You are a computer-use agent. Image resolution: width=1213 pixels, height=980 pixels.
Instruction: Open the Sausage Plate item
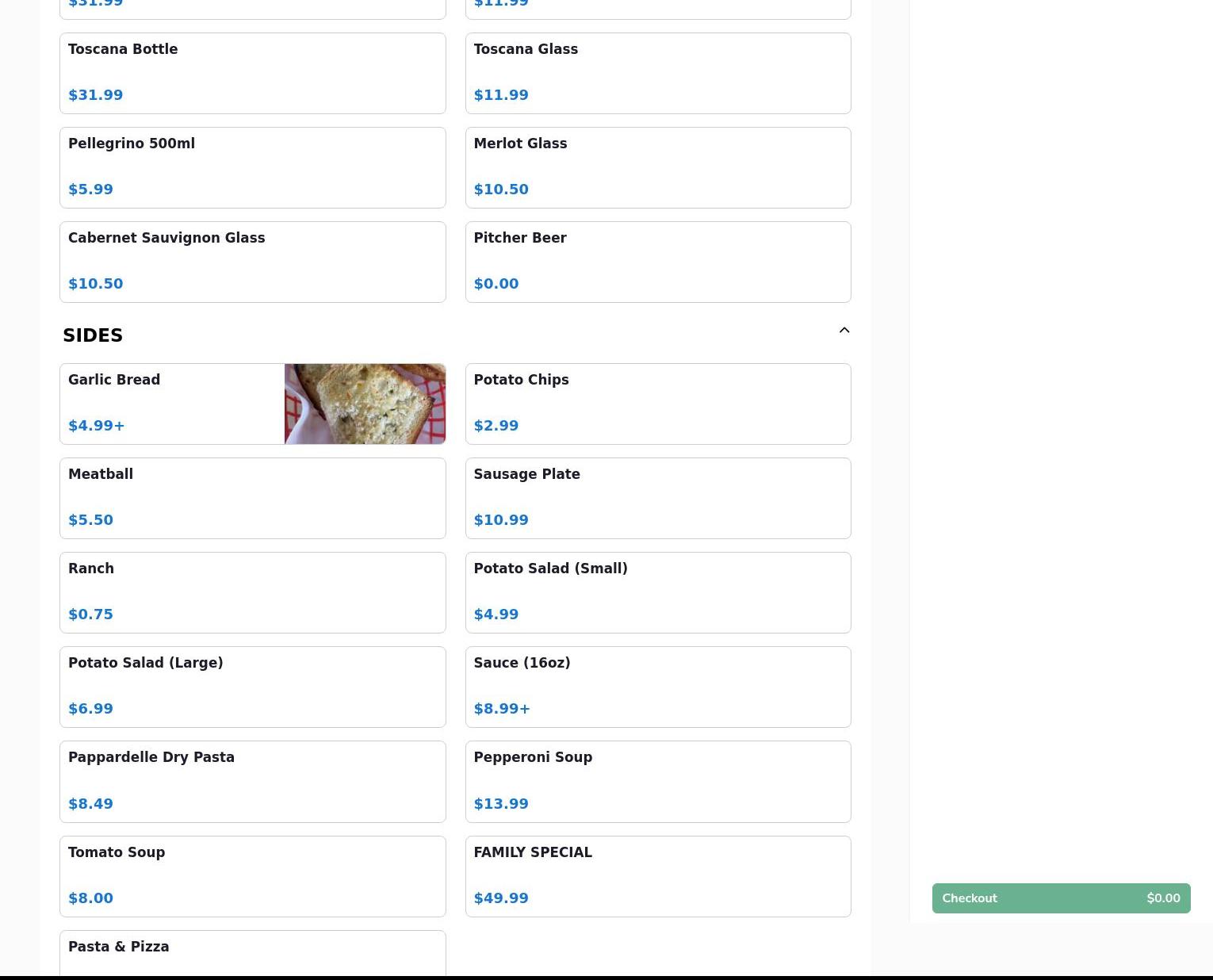pyautogui.click(x=657, y=498)
